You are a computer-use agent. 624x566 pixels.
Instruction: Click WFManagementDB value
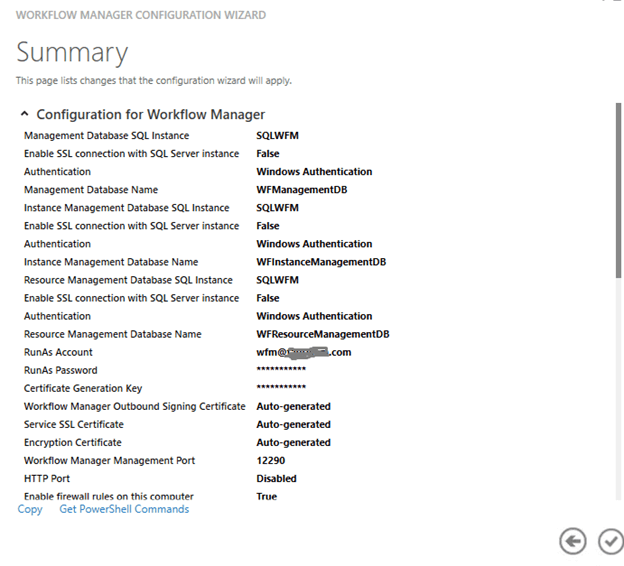[x=302, y=190]
